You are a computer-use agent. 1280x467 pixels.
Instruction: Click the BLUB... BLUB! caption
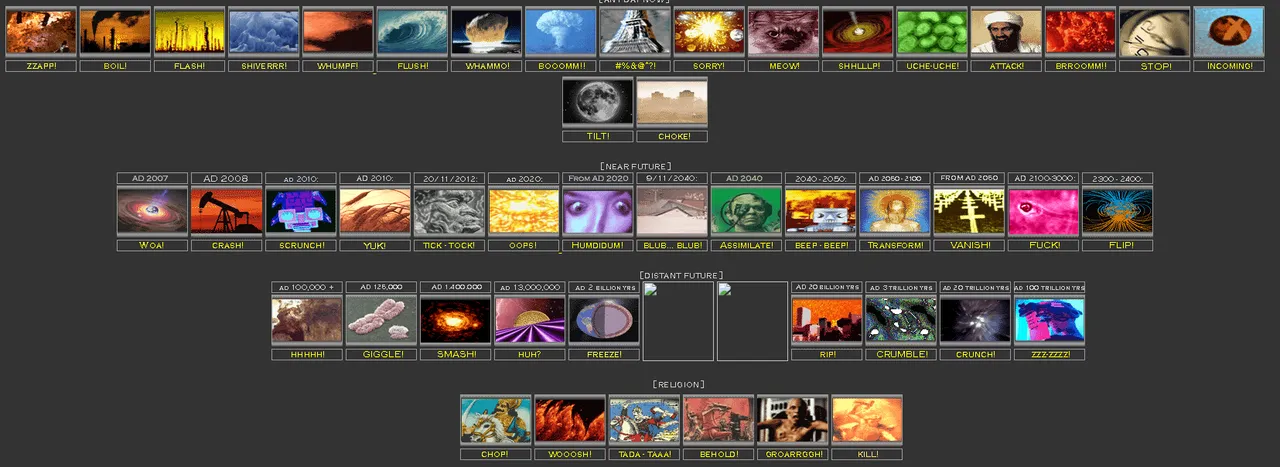click(672, 245)
